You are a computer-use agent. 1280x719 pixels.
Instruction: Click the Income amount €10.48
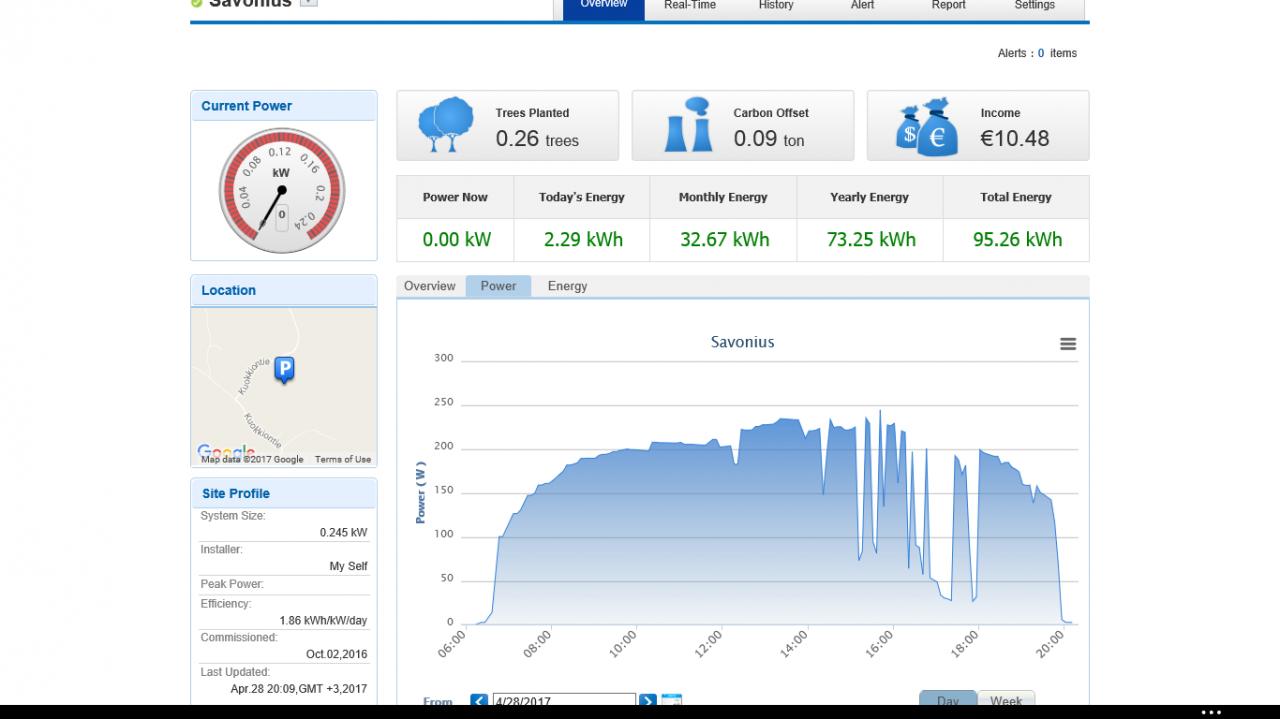tap(1015, 139)
